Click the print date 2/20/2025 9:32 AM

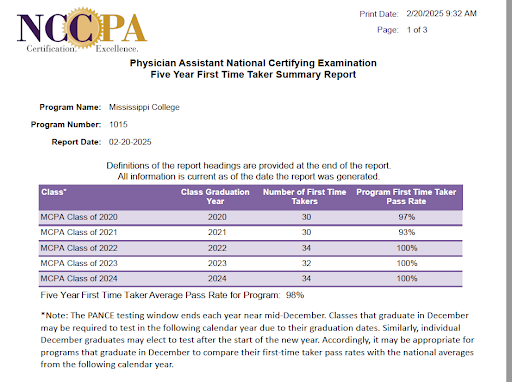pos(441,14)
